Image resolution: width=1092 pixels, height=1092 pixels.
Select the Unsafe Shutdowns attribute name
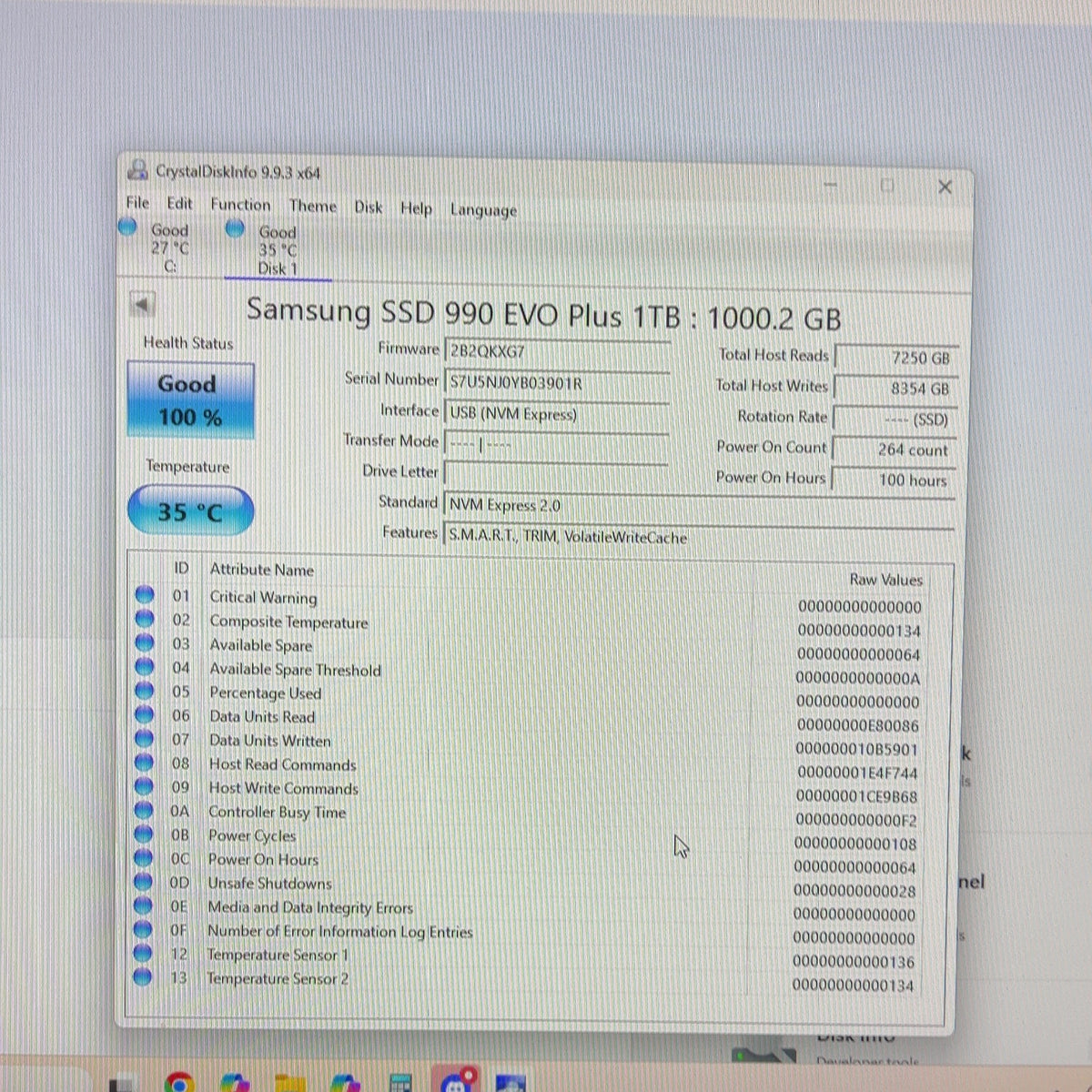pyautogui.click(x=269, y=883)
